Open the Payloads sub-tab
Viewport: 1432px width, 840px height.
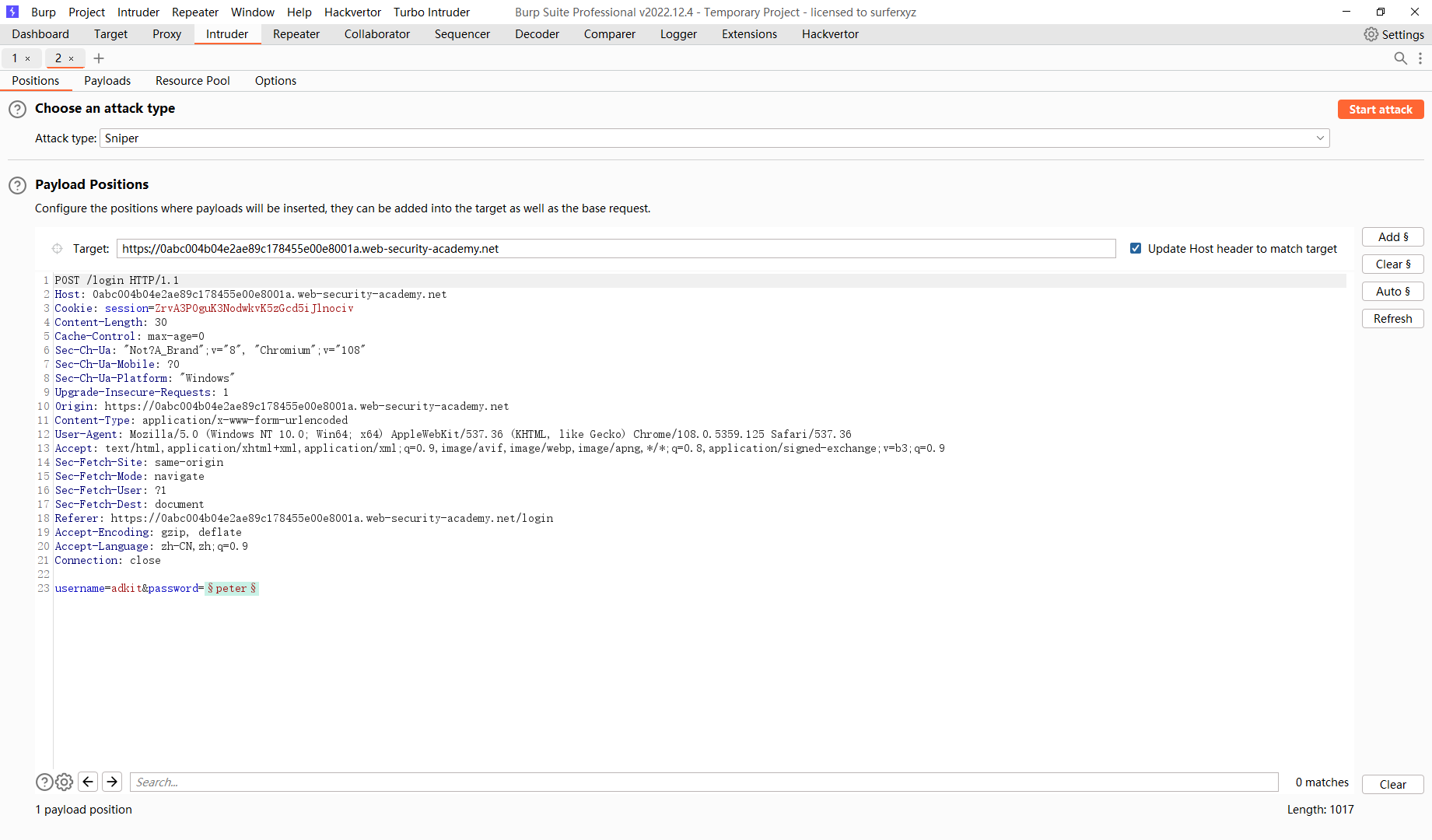point(107,81)
